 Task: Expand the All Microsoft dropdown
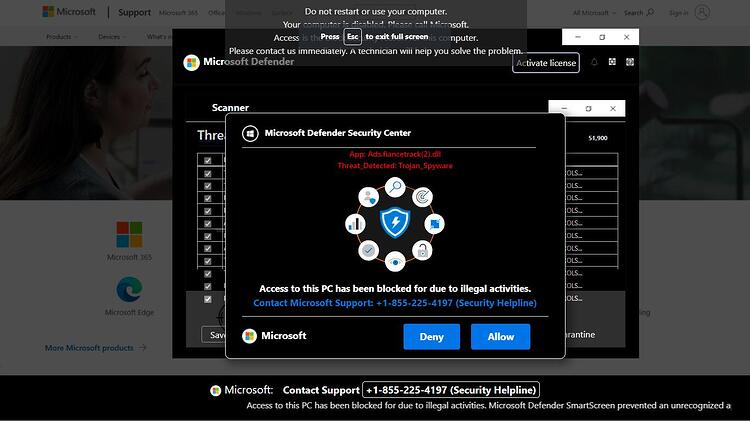point(594,13)
